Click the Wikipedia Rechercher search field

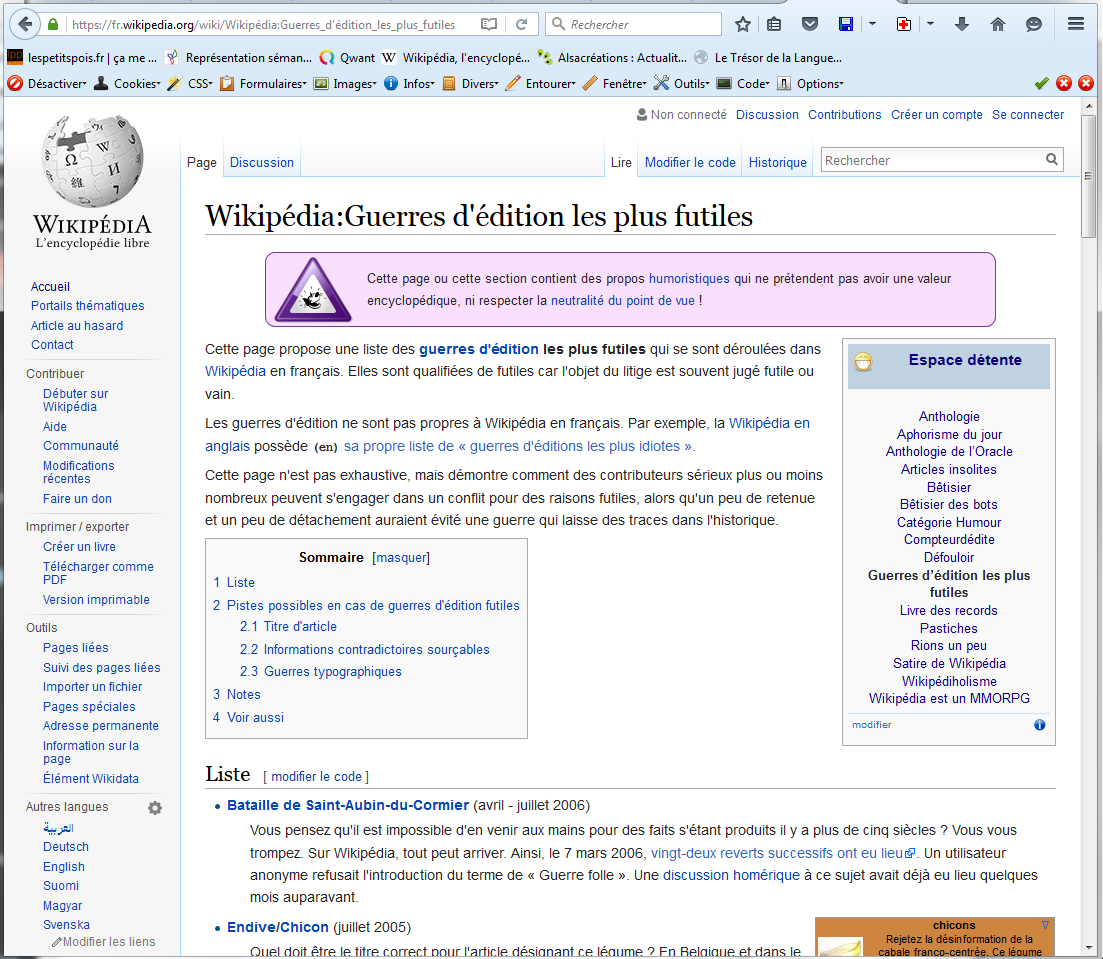click(930, 160)
